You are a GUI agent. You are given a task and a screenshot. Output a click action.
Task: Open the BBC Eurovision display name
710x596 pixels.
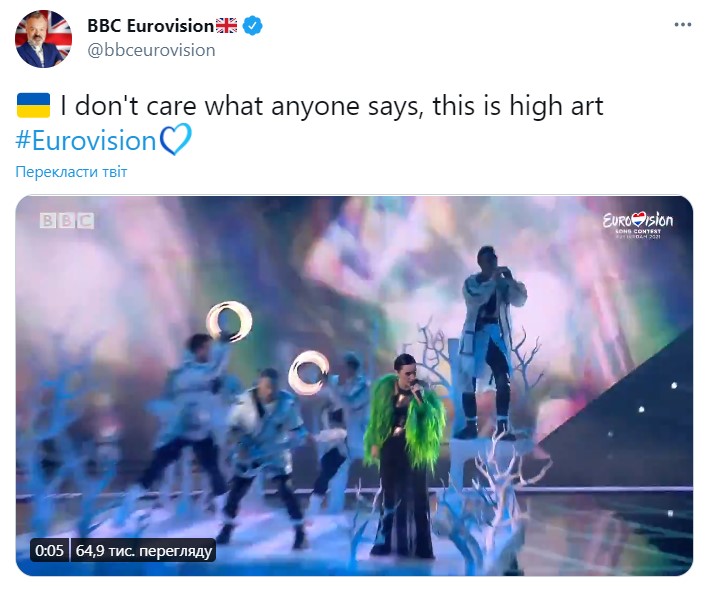point(150,26)
